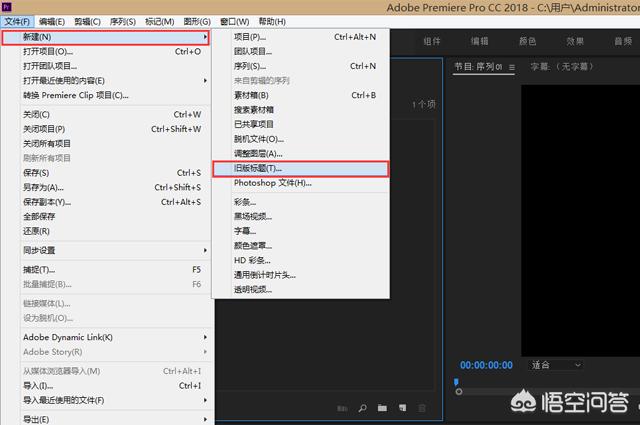Viewport: 640px width, 425px height.
Task: Open the 剪辑(C) menu
Action: [87, 22]
